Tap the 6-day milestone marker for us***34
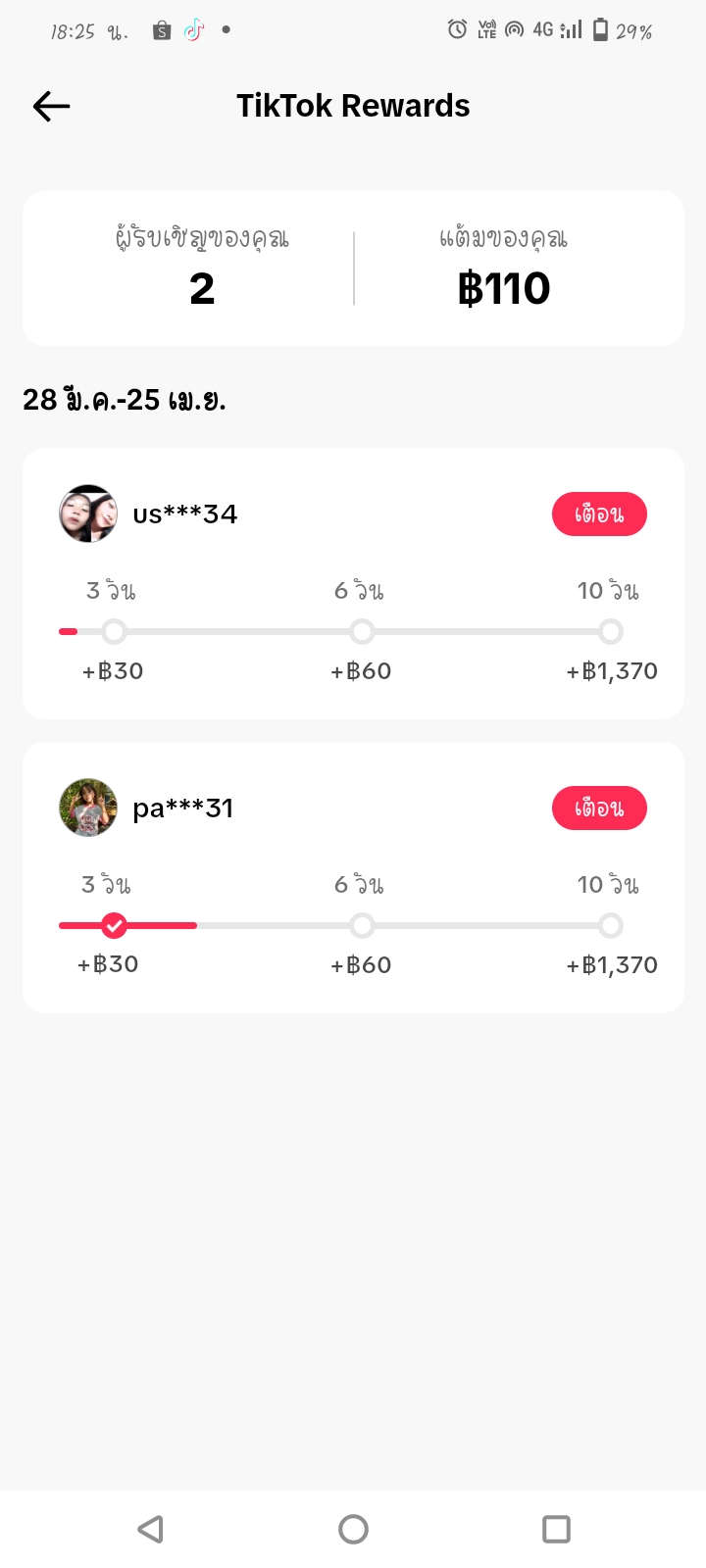Viewport: 706px width, 1568px height. click(362, 632)
